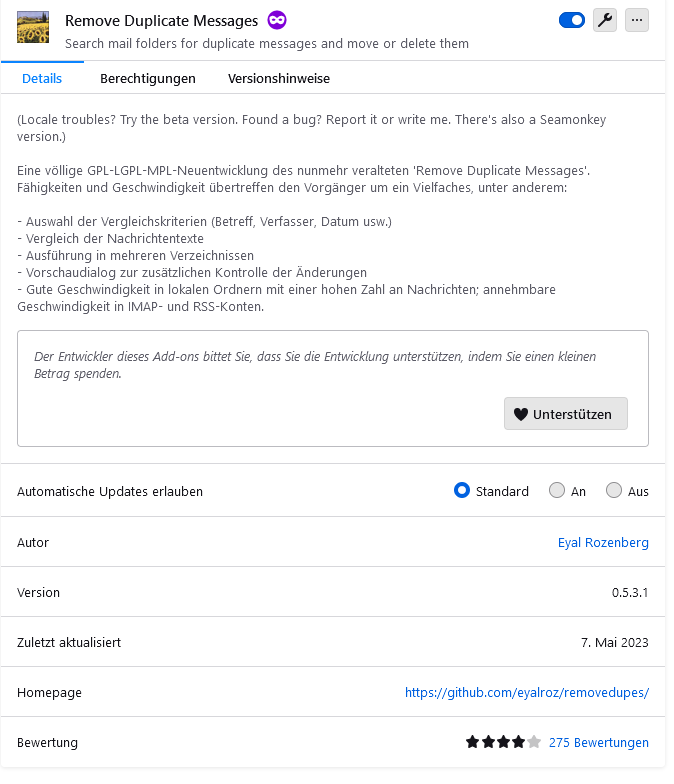Open the 275 Bewertungen reviews link
Image resolution: width=674 pixels, height=784 pixels.
coord(599,743)
